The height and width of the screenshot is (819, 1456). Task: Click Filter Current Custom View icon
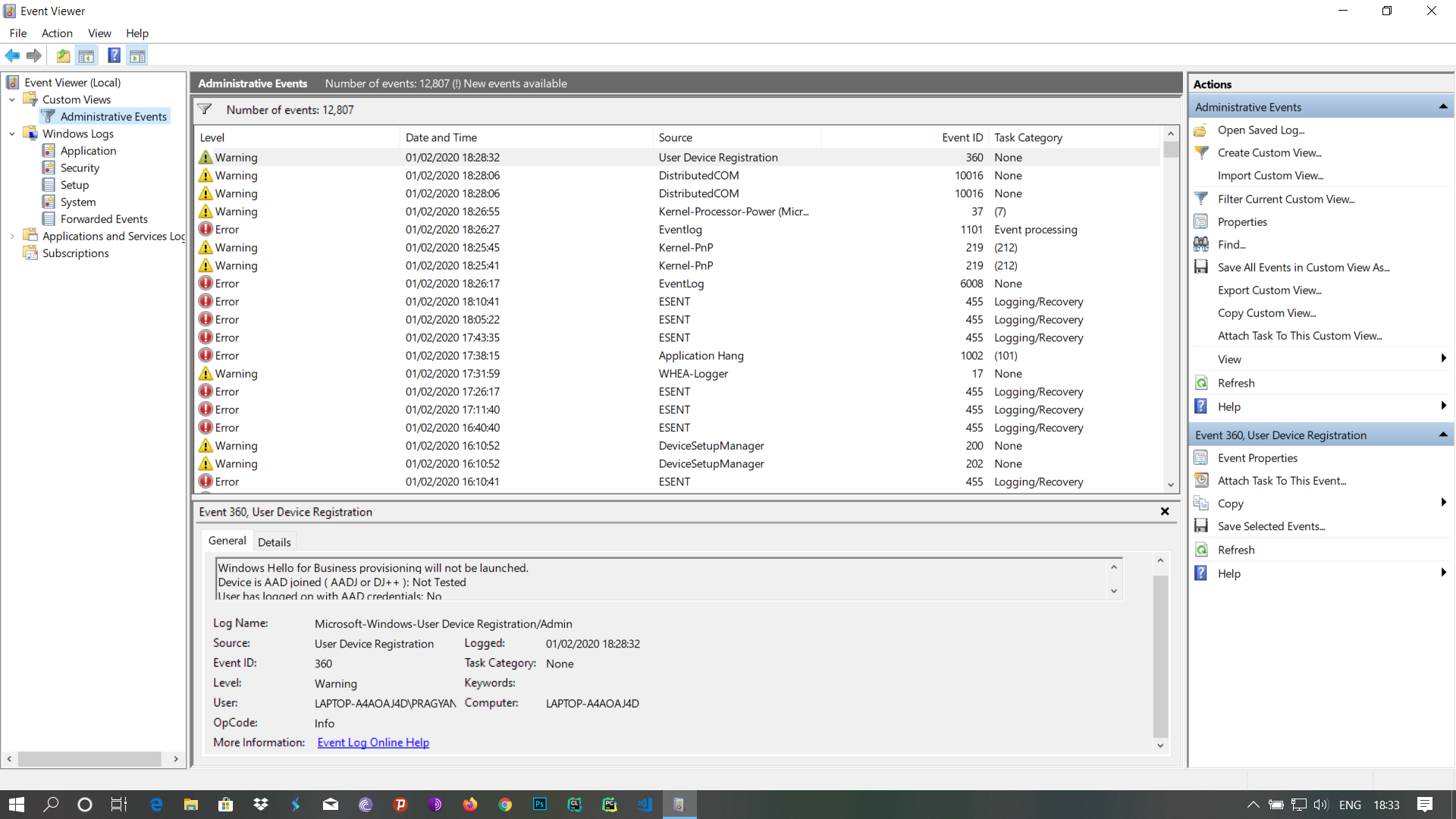point(1201,199)
